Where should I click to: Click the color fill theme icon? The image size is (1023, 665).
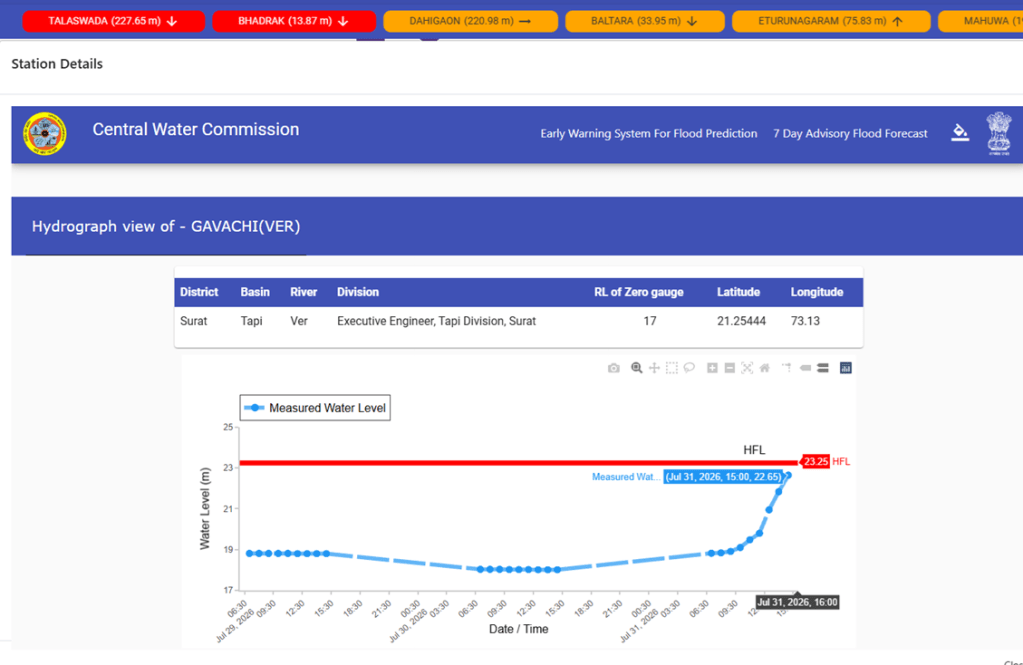point(960,132)
